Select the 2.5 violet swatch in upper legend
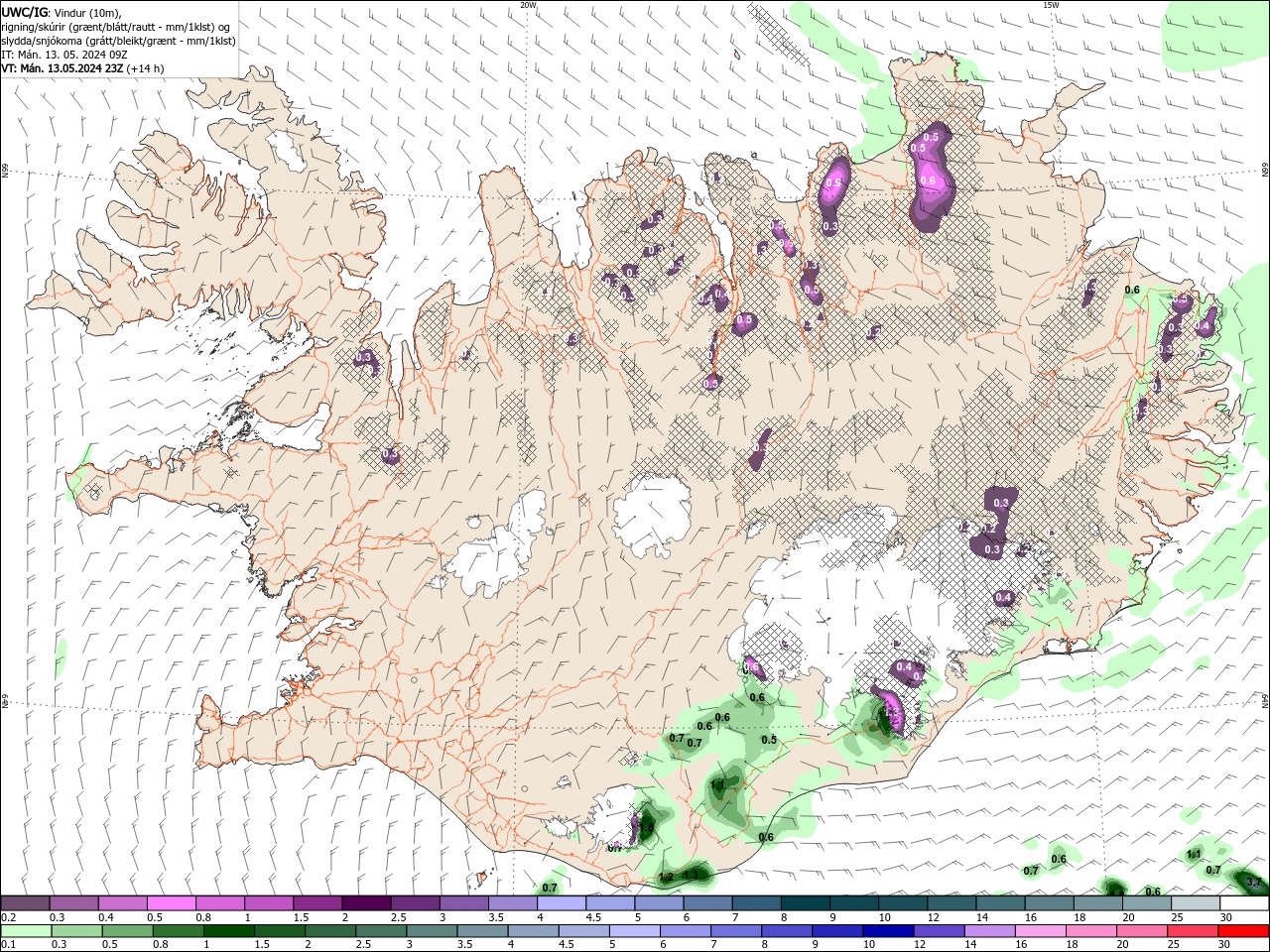The width and height of the screenshot is (1270, 952). tap(415, 903)
